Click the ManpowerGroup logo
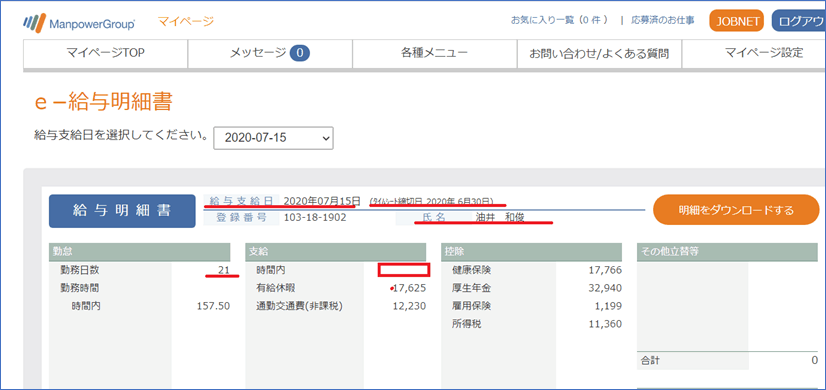Image resolution: width=826 pixels, height=390 pixels. pos(79,23)
